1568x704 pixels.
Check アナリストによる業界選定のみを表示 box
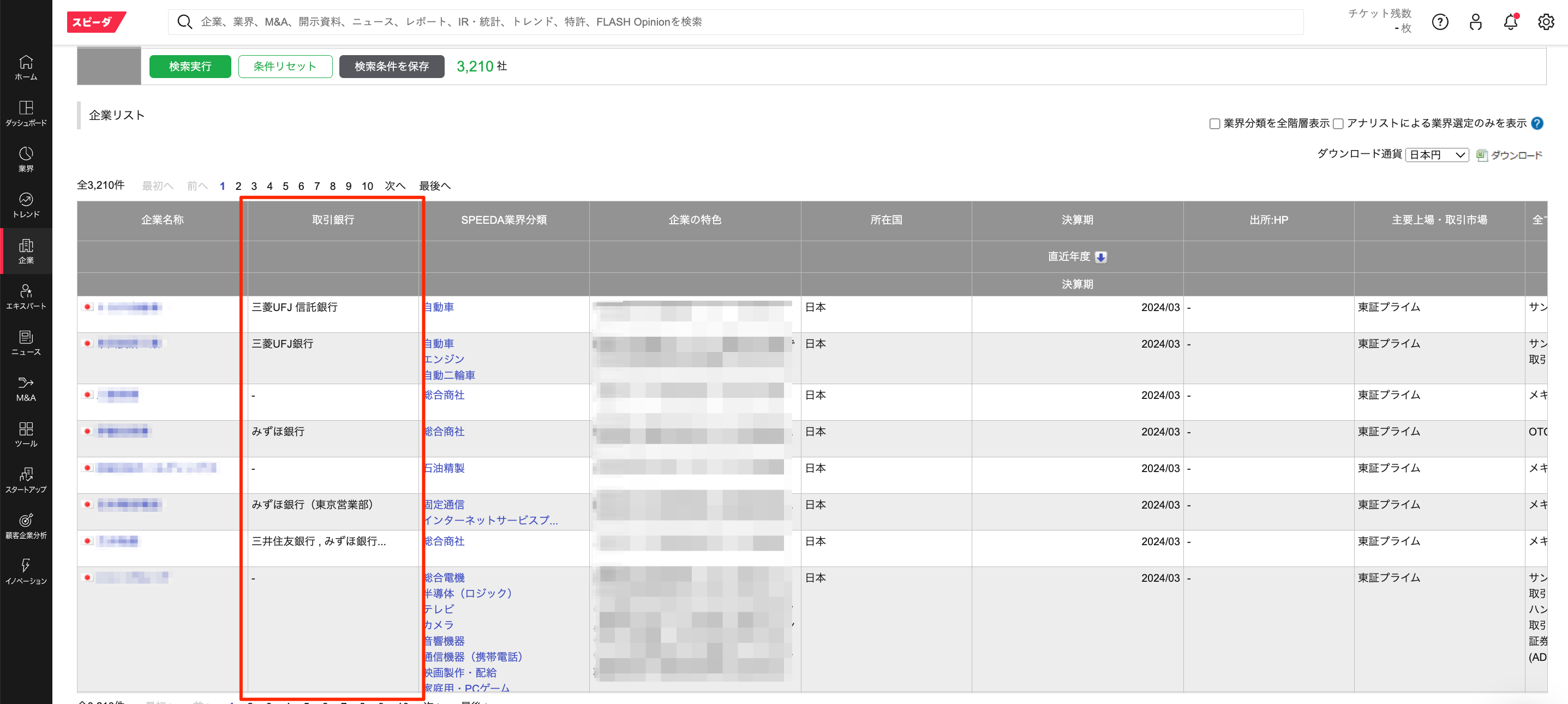click(x=1338, y=124)
